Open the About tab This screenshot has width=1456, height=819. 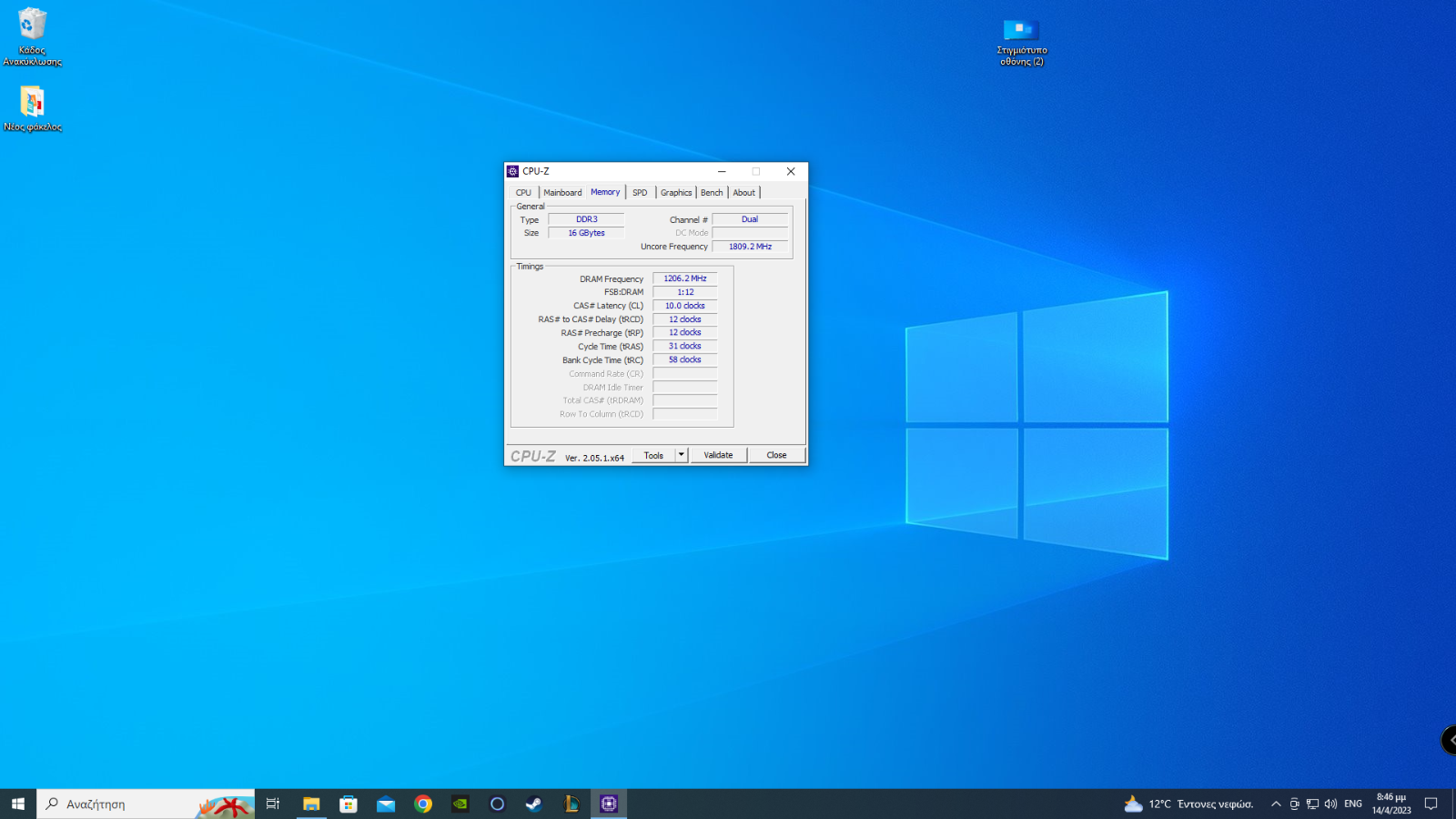(744, 192)
